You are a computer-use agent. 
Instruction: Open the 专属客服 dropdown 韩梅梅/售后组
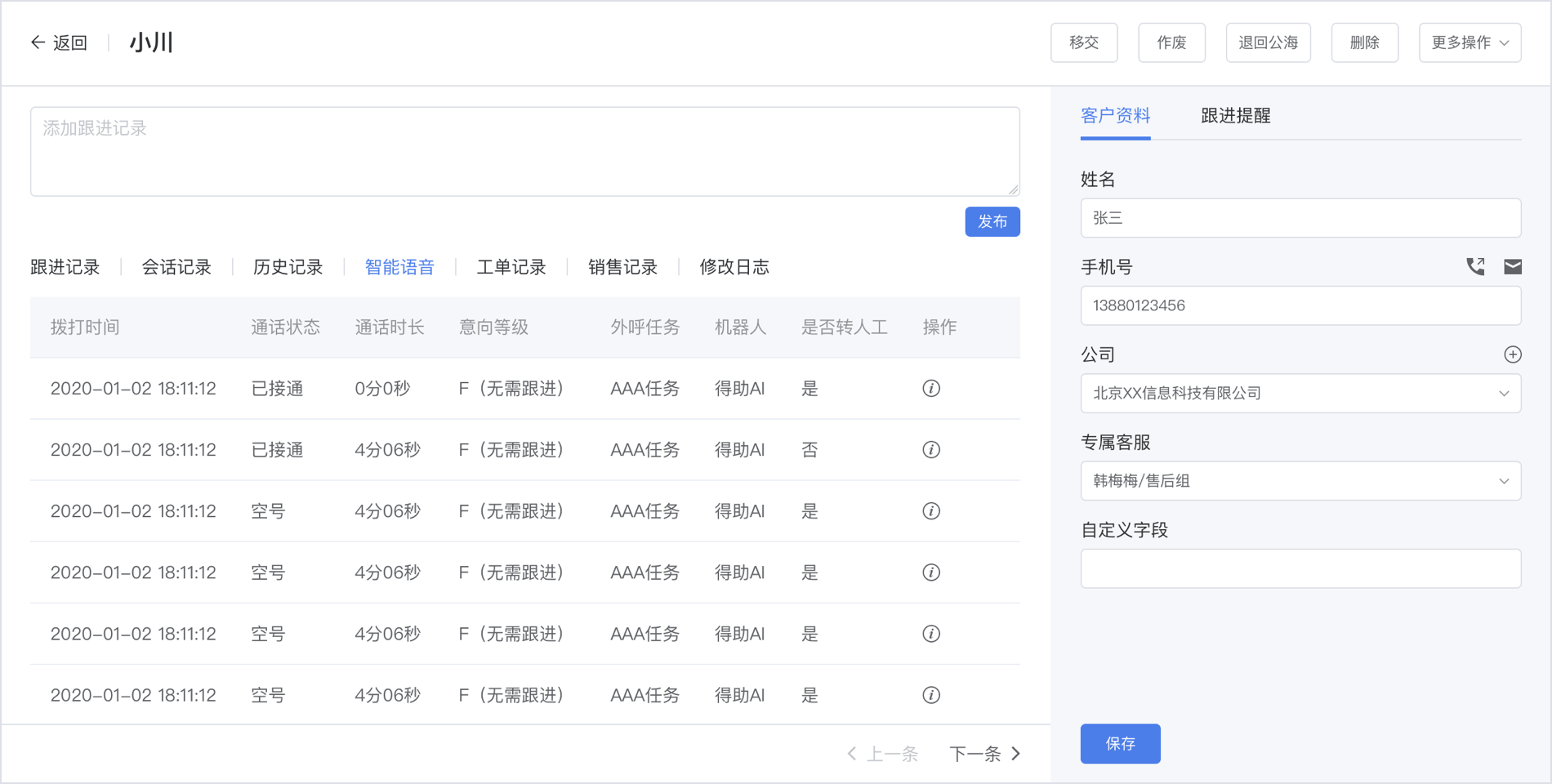click(1300, 481)
